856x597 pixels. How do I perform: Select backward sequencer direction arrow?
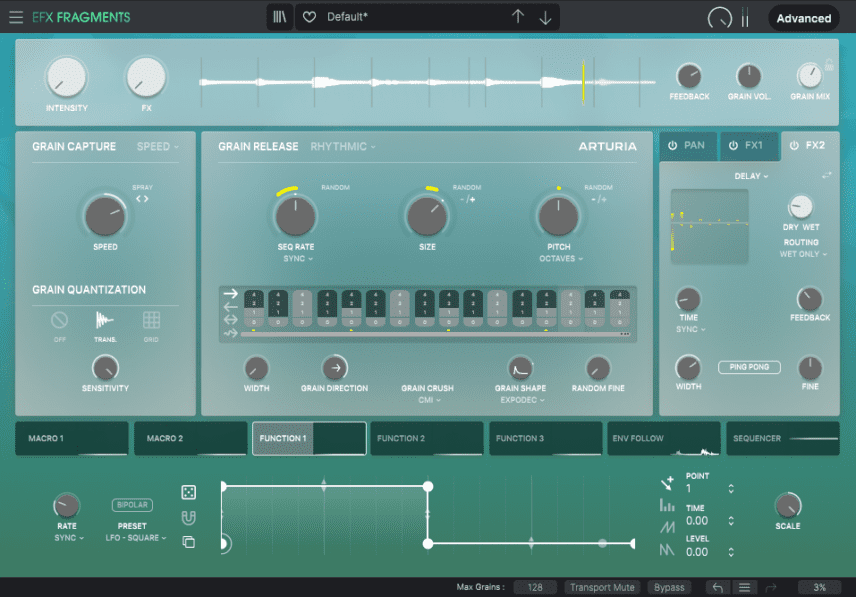coord(230,307)
